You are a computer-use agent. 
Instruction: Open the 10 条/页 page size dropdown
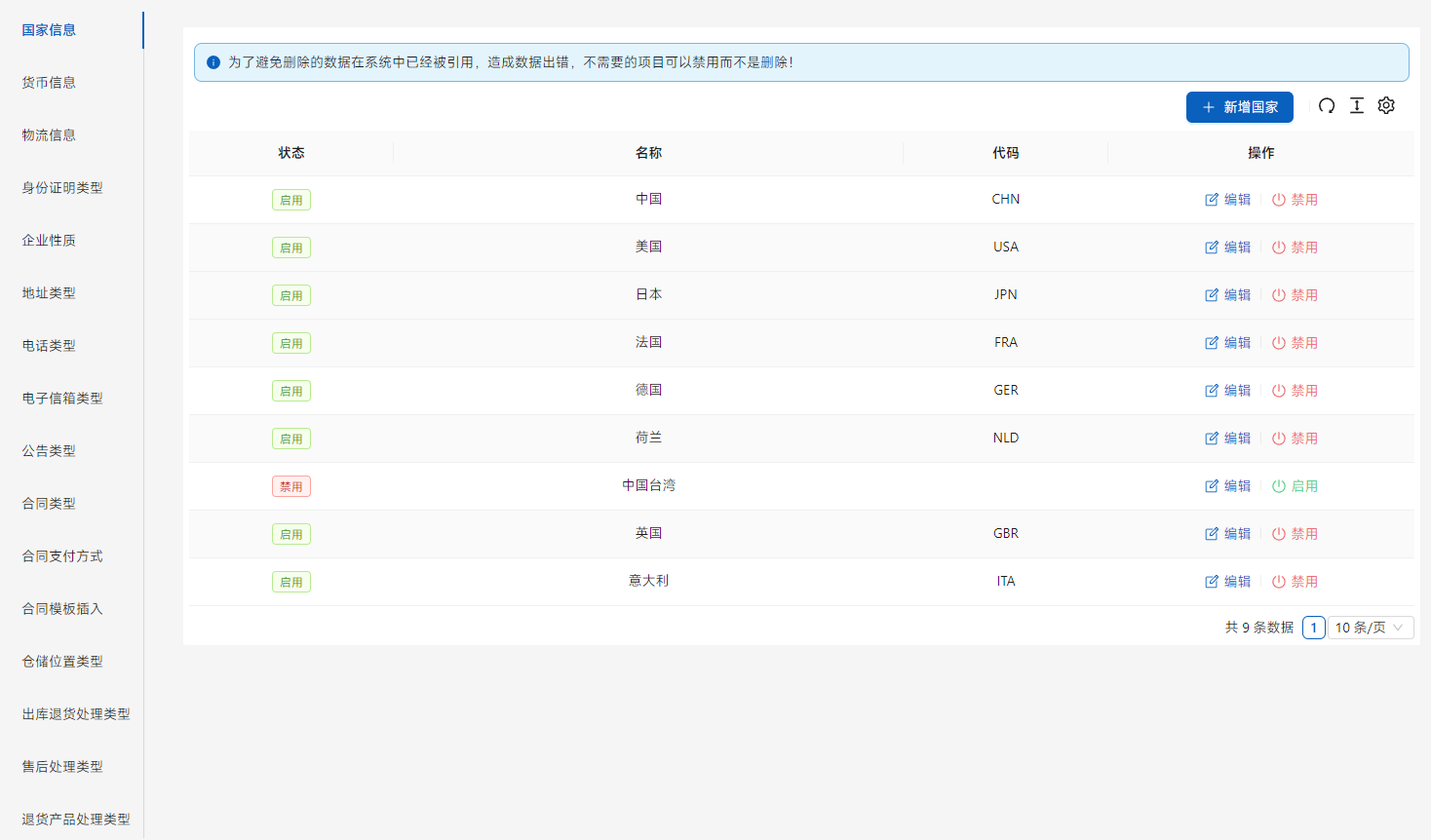[x=1370, y=628]
